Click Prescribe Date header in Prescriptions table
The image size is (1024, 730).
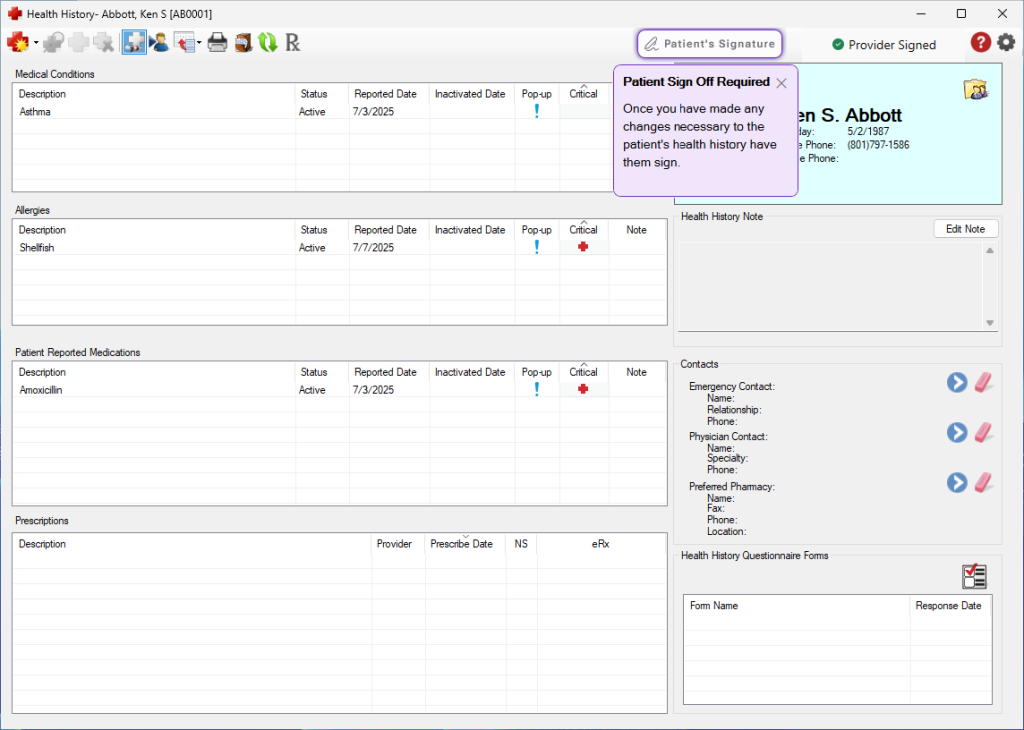(461, 544)
